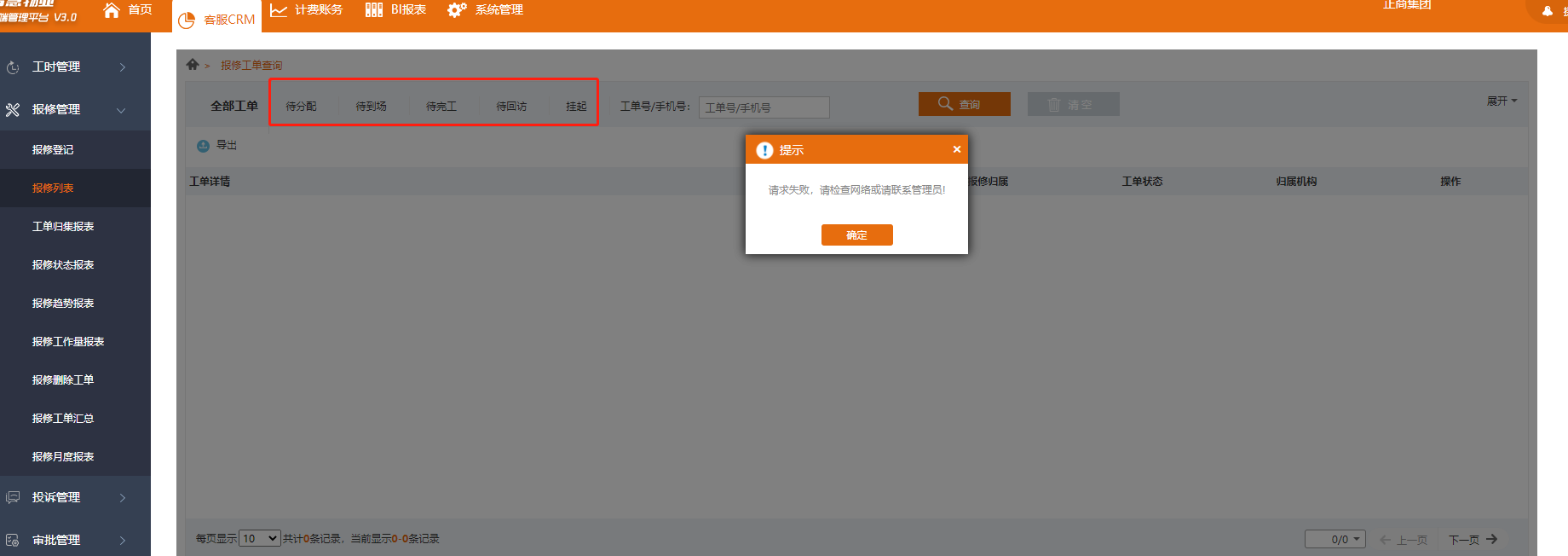
Task: Close the 提示 dialog with X
Action: pyautogui.click(x=957, y=149)
